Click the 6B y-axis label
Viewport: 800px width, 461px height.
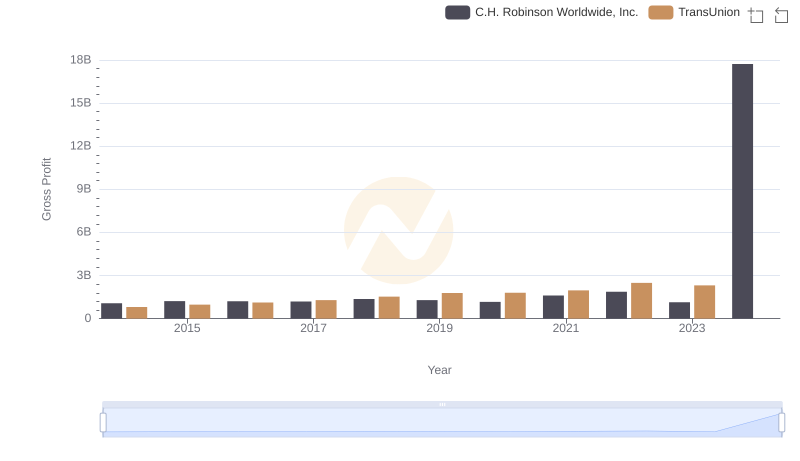[84, 232]
